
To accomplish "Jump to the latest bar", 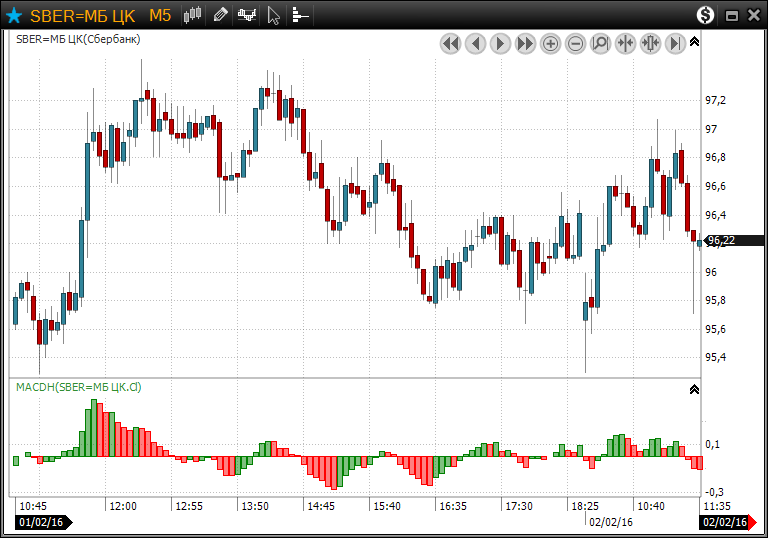I will (x=675, y=43).
